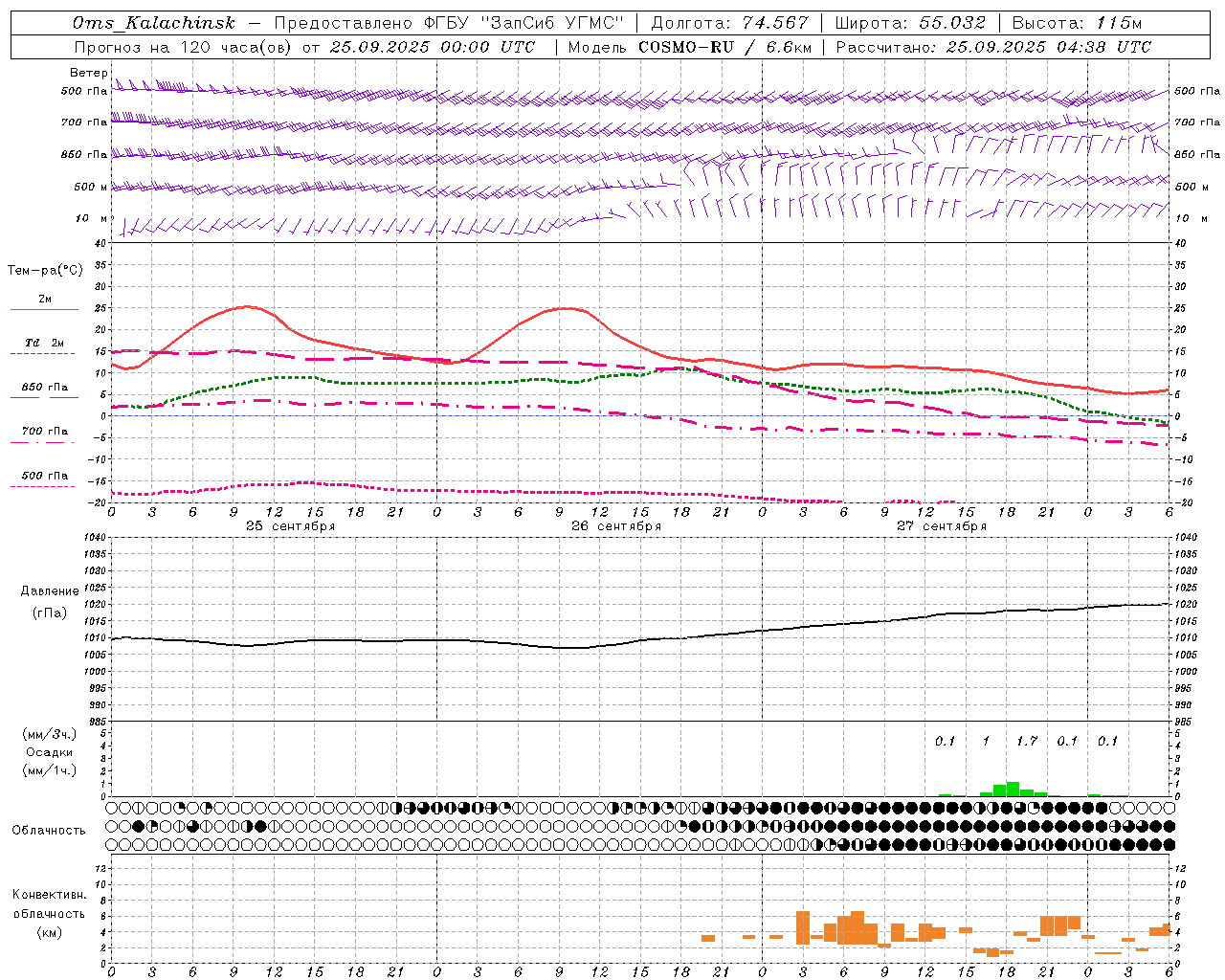Click the latitude value Широта: 55.032
Image resolution: width=1225 pixels, height=980 pixels.
(x=910, y=23)
